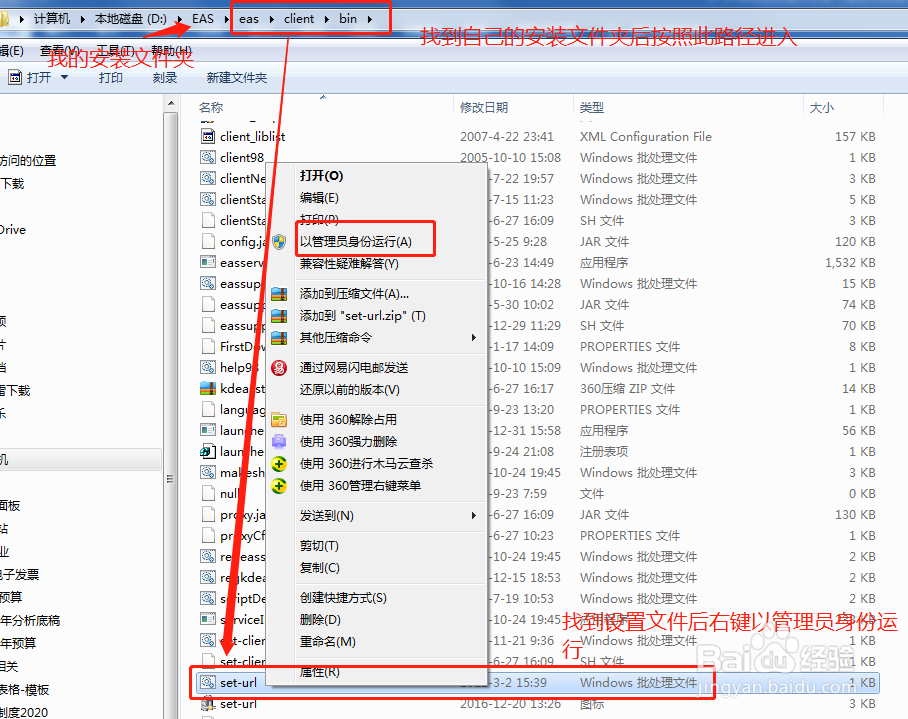Image resolution: width=908 pixels, height=719 pixels.
Task: Click the easserver application icon
Action: (208, 262)
